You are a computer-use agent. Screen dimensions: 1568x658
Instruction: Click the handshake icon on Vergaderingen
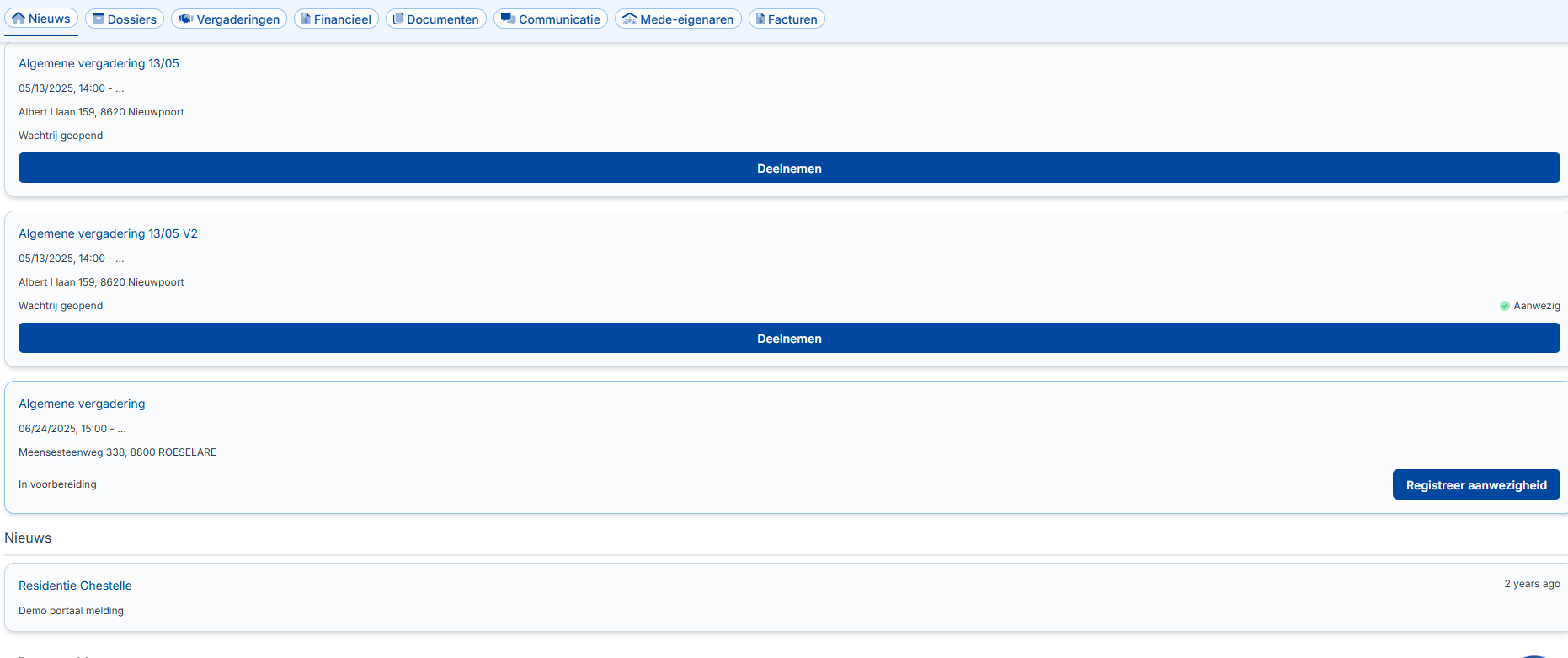[185, 19]
